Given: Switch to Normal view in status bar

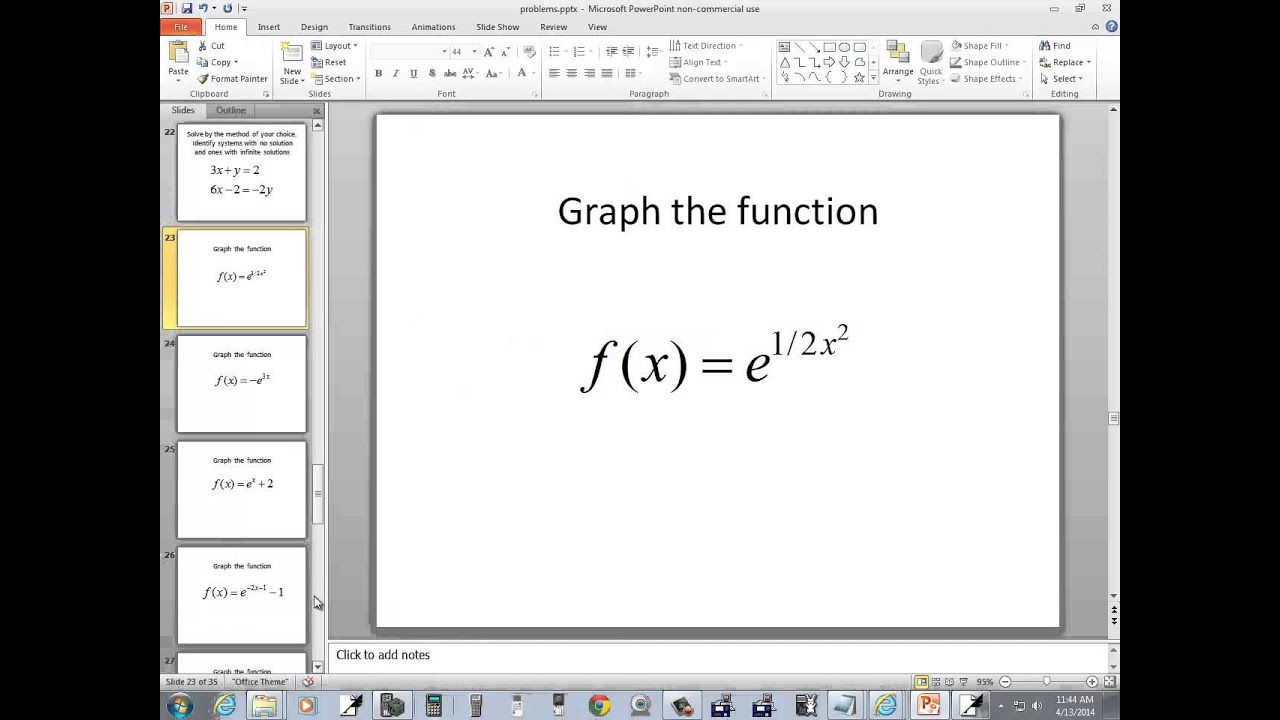Looking at the screenshot, I should (x=921, y=682).
